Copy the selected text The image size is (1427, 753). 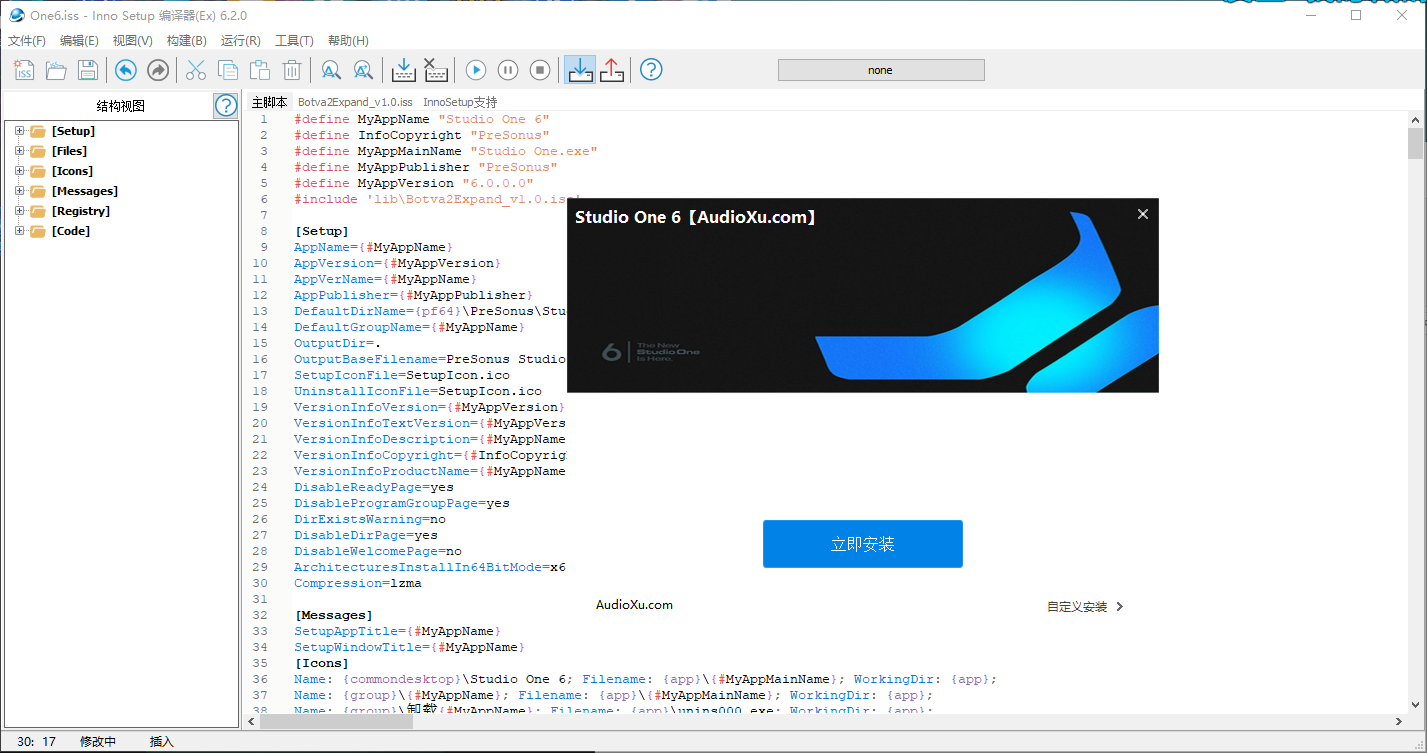point(228,70)
